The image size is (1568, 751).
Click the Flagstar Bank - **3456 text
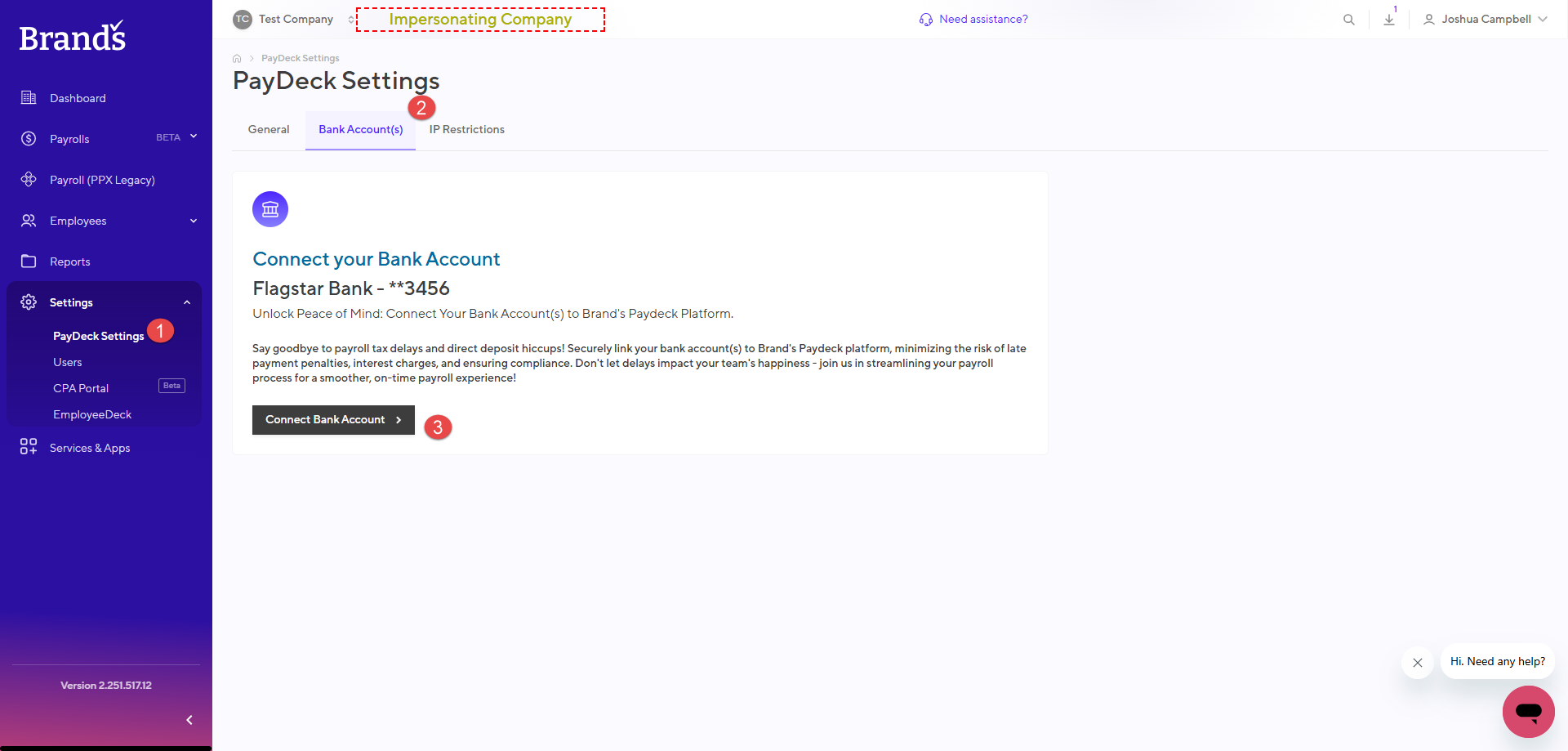(351, 288)
